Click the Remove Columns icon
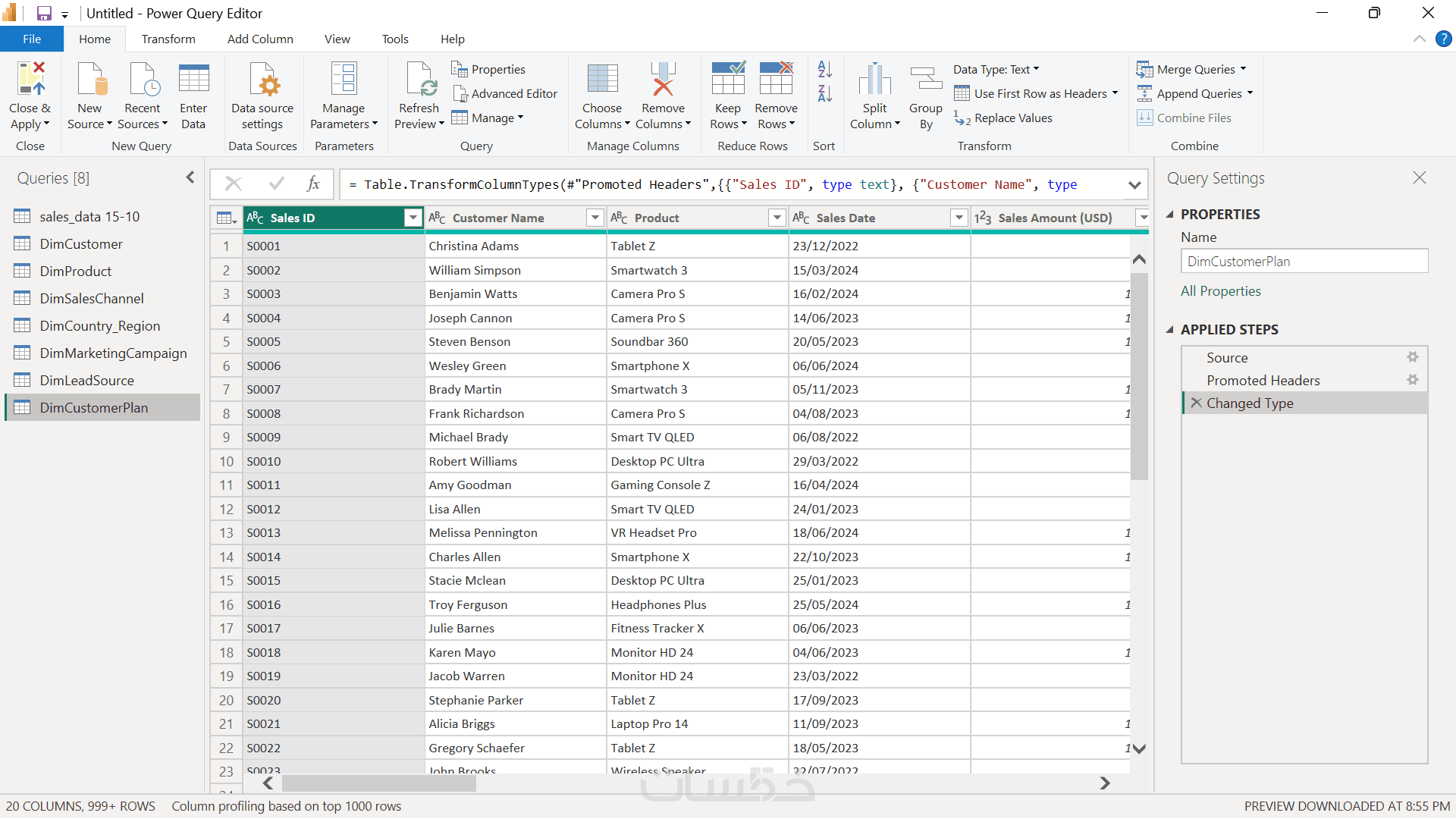Viewport: 1456px width, 819px height. (663, 79)
